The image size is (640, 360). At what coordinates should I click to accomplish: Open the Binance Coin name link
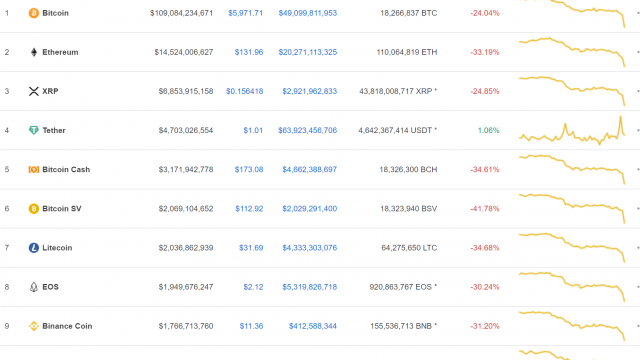[67, 326]
